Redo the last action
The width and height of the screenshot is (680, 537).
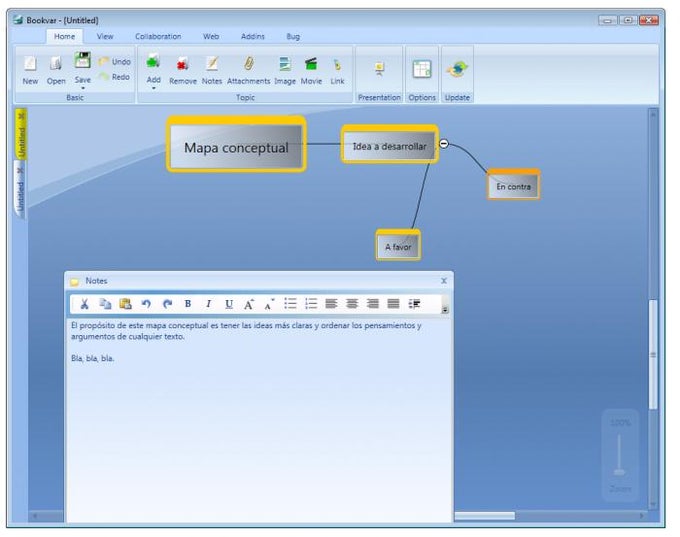click(114, 77)
